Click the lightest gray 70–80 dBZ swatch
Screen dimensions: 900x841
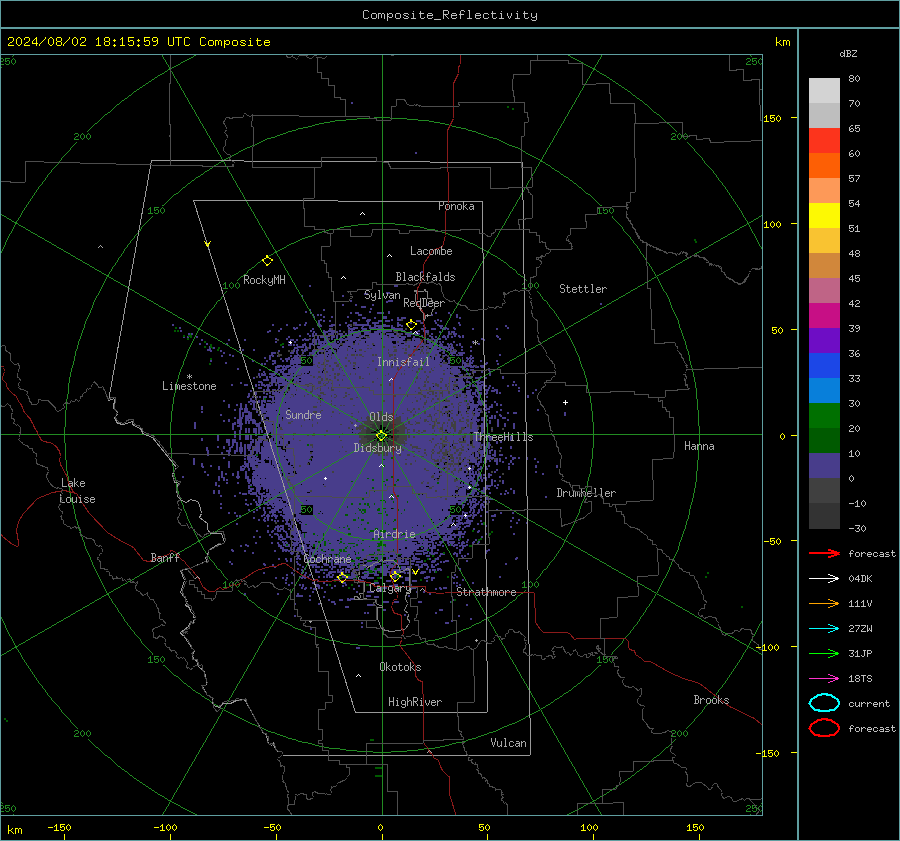click(824, 91)
